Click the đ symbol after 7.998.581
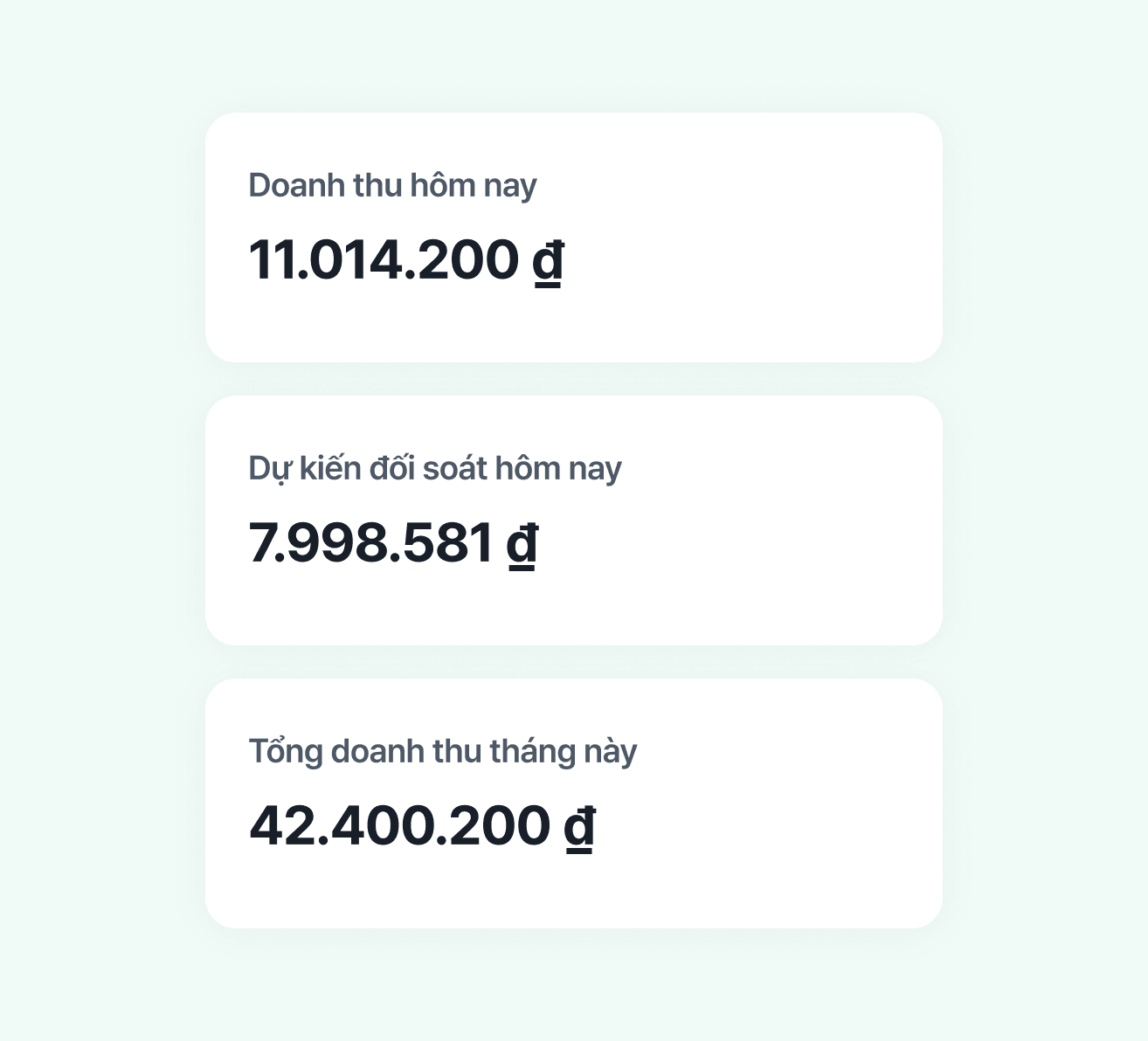1148x1041 pixels. 522,543
